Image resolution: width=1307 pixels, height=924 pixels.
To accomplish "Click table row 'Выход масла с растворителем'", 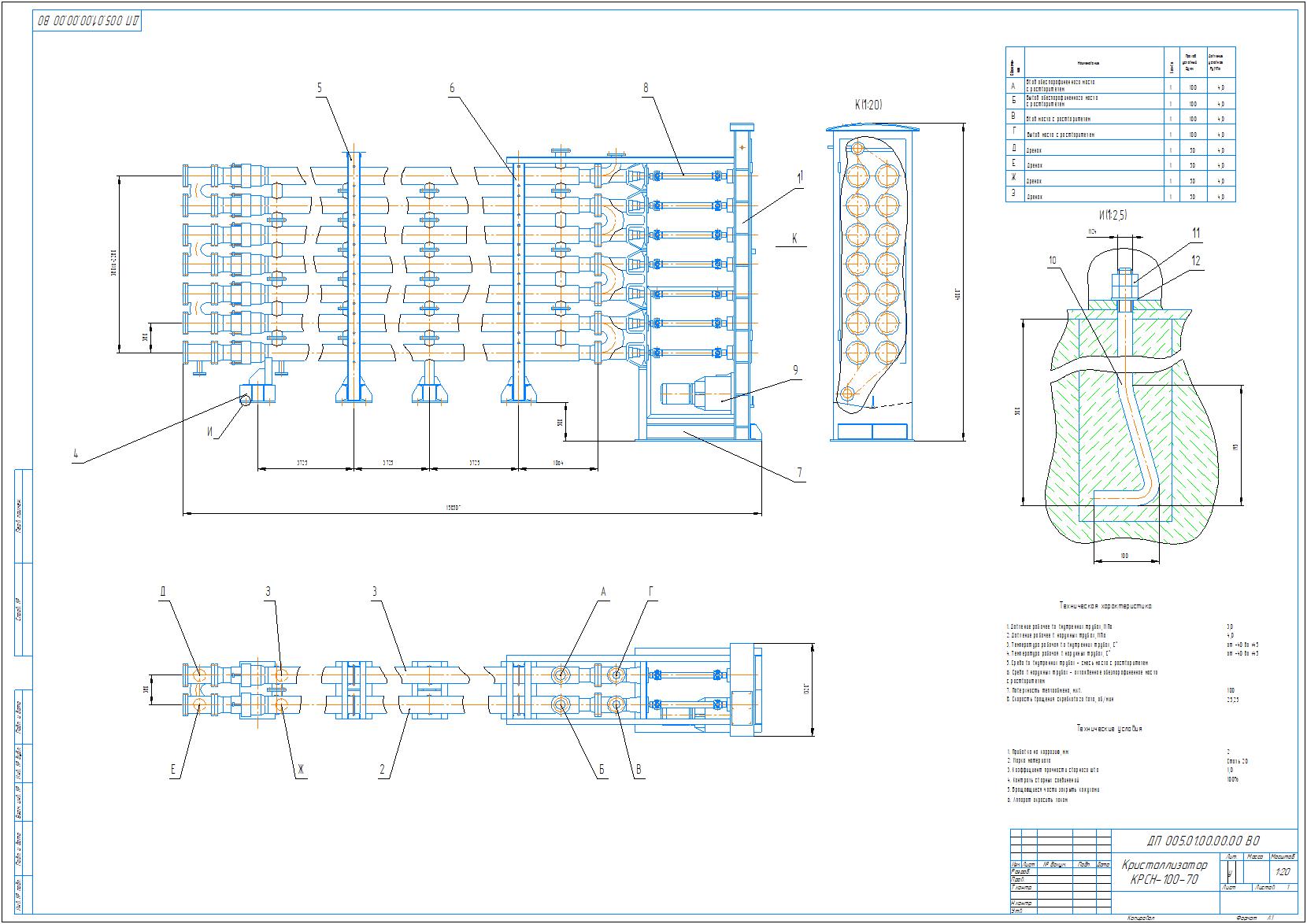I will (1120, 133).
